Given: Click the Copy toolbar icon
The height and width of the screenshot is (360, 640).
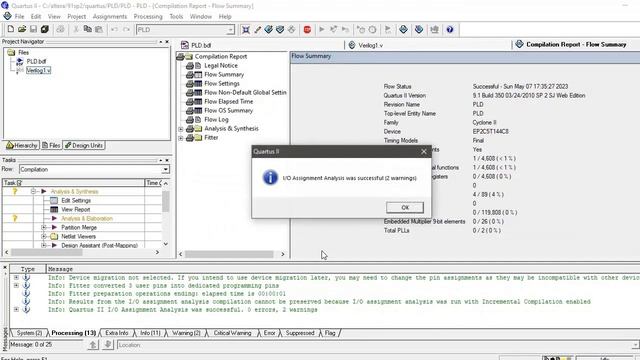Looking at the screenshot, I should pyautogui.click(x=87, y=29).
